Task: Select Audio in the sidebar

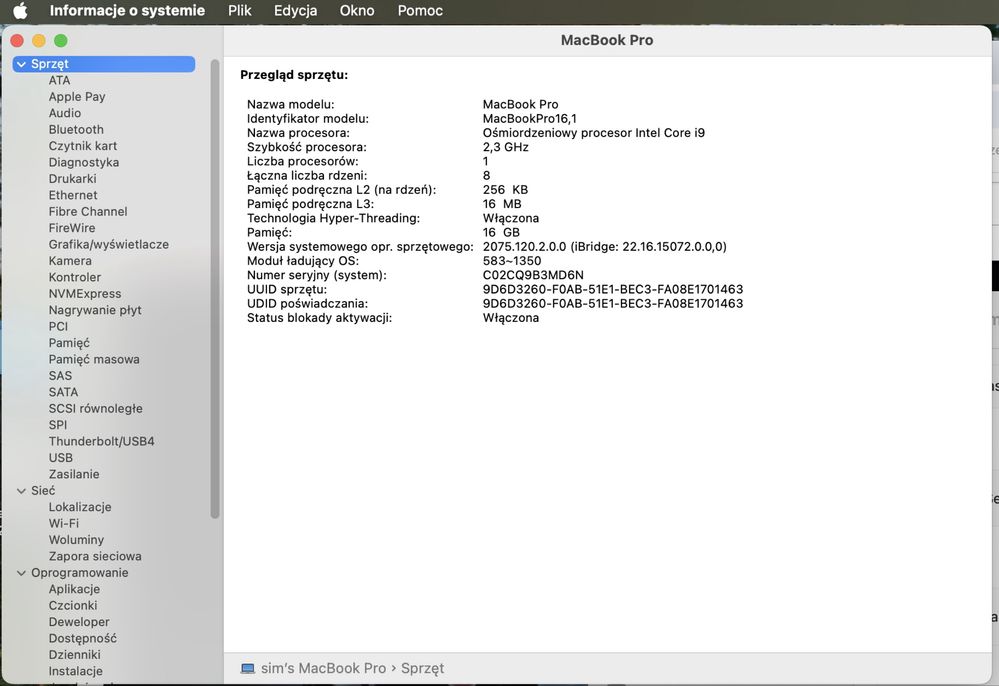Action: tap(65, 113)
